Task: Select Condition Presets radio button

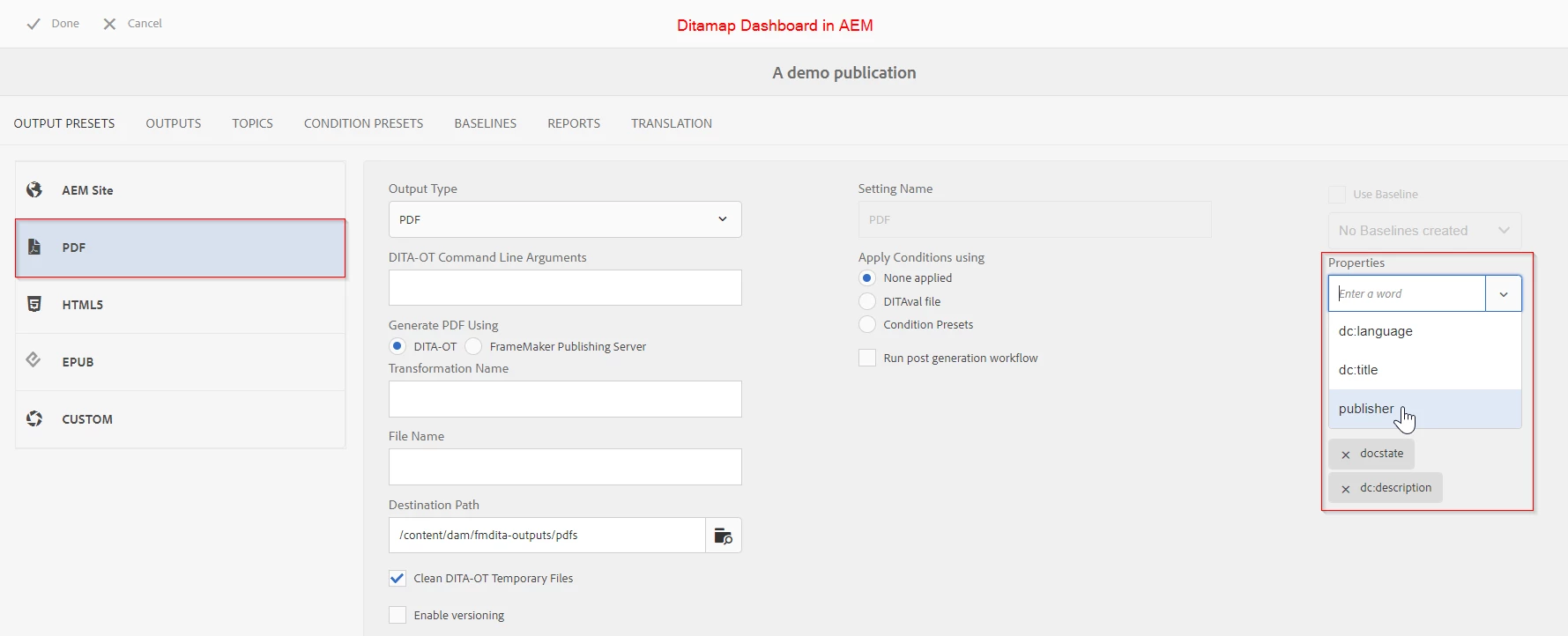Action: 867,324
